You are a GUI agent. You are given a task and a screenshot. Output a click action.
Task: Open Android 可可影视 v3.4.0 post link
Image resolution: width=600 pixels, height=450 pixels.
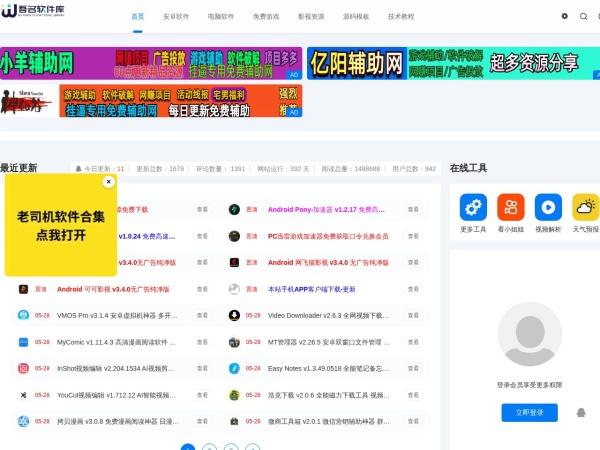point(113,289)
